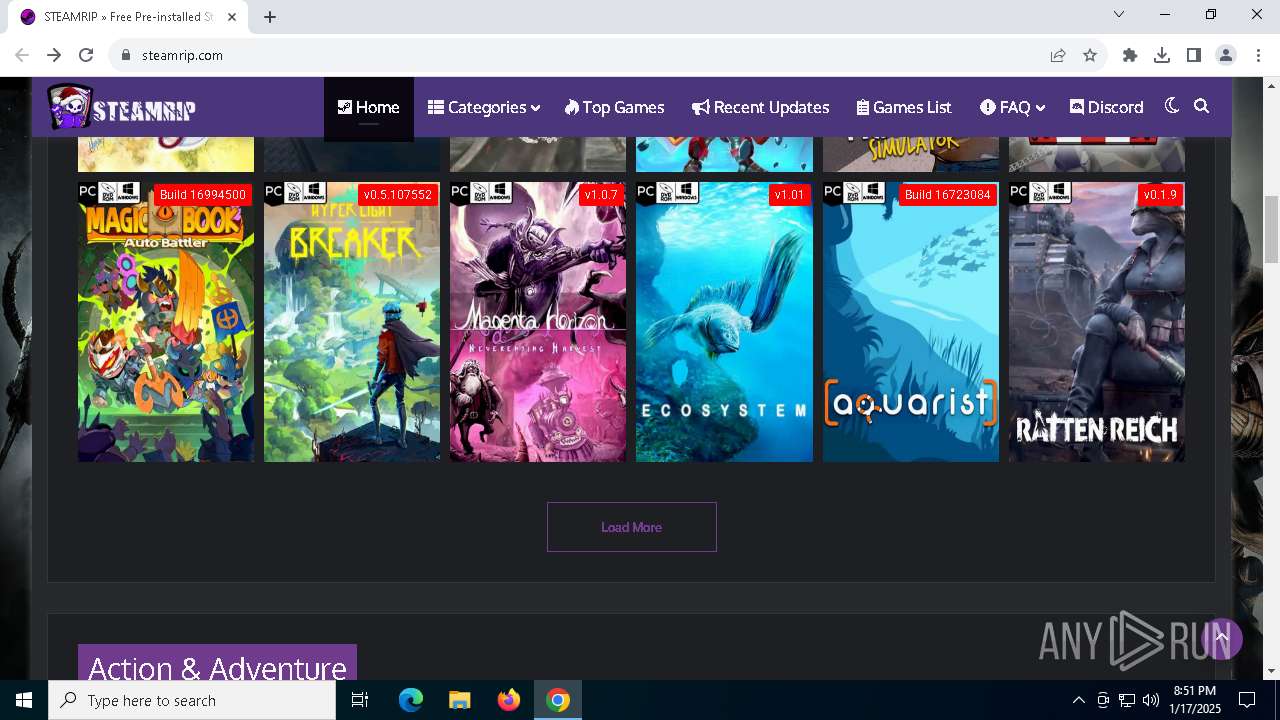Viewport: 1280px width, 720px height.
Task: Launch Microsoft Edge from taskbar
Action: [411, 700]
